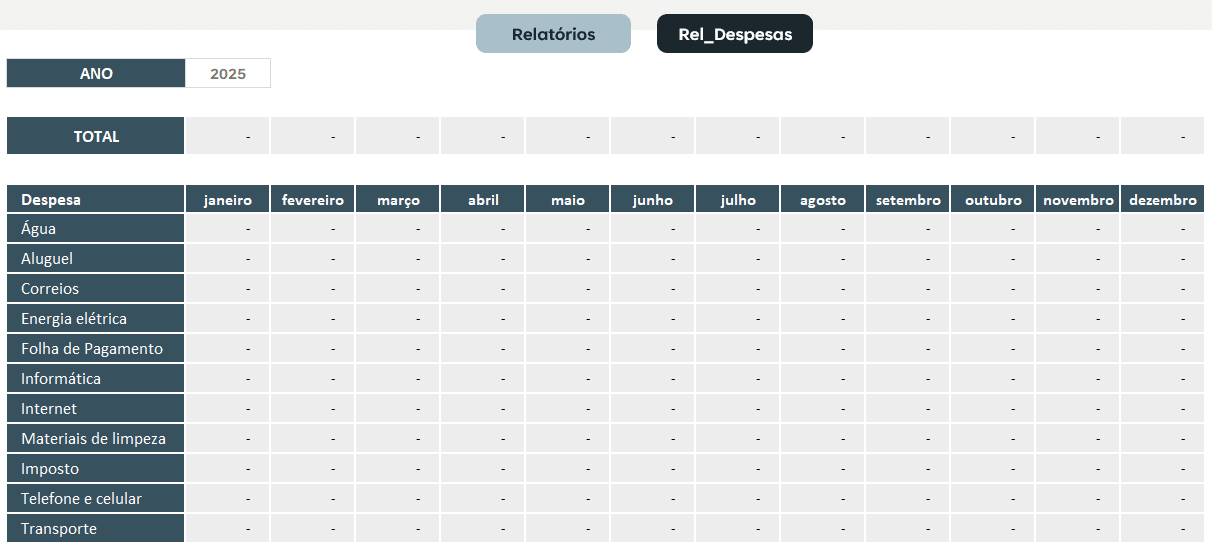Select the Transporte expense row
1212x543 pixels.
[x=96, y=529]
